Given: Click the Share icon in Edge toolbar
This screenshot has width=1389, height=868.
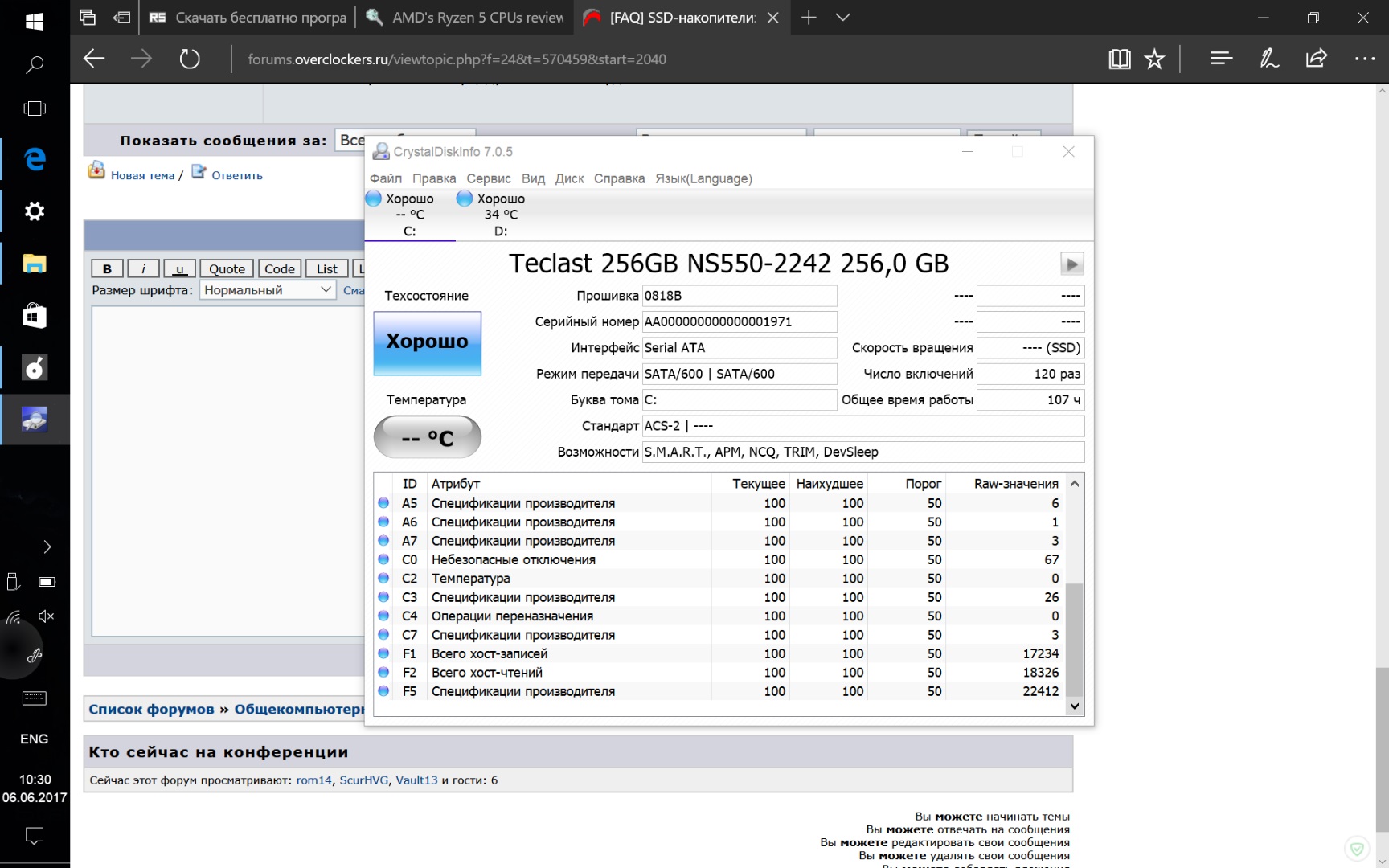Looking at the screenshot, I should (1316, 59).
